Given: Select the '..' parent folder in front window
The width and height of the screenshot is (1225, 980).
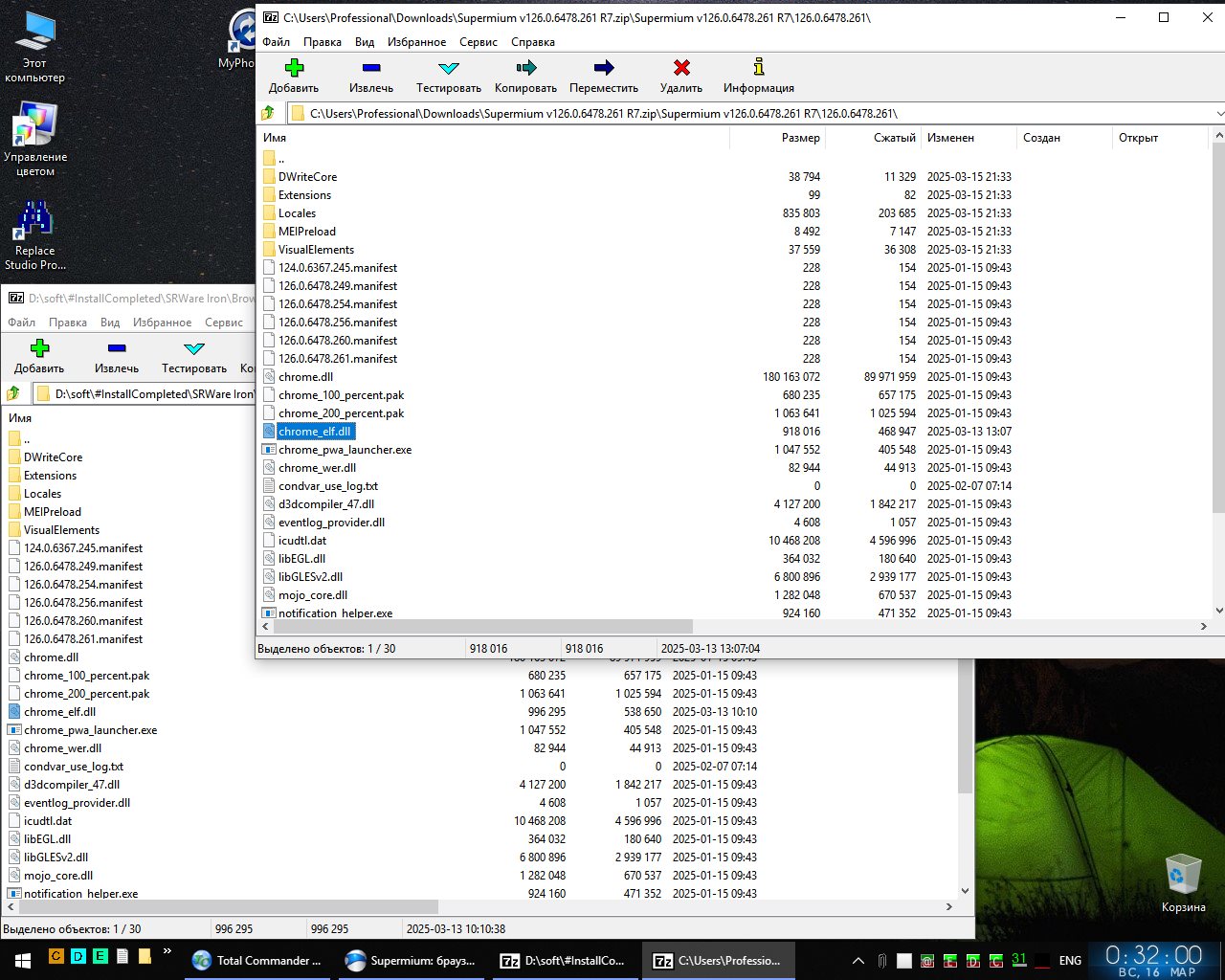Looking at the screenshot, I should coord(280,159).
